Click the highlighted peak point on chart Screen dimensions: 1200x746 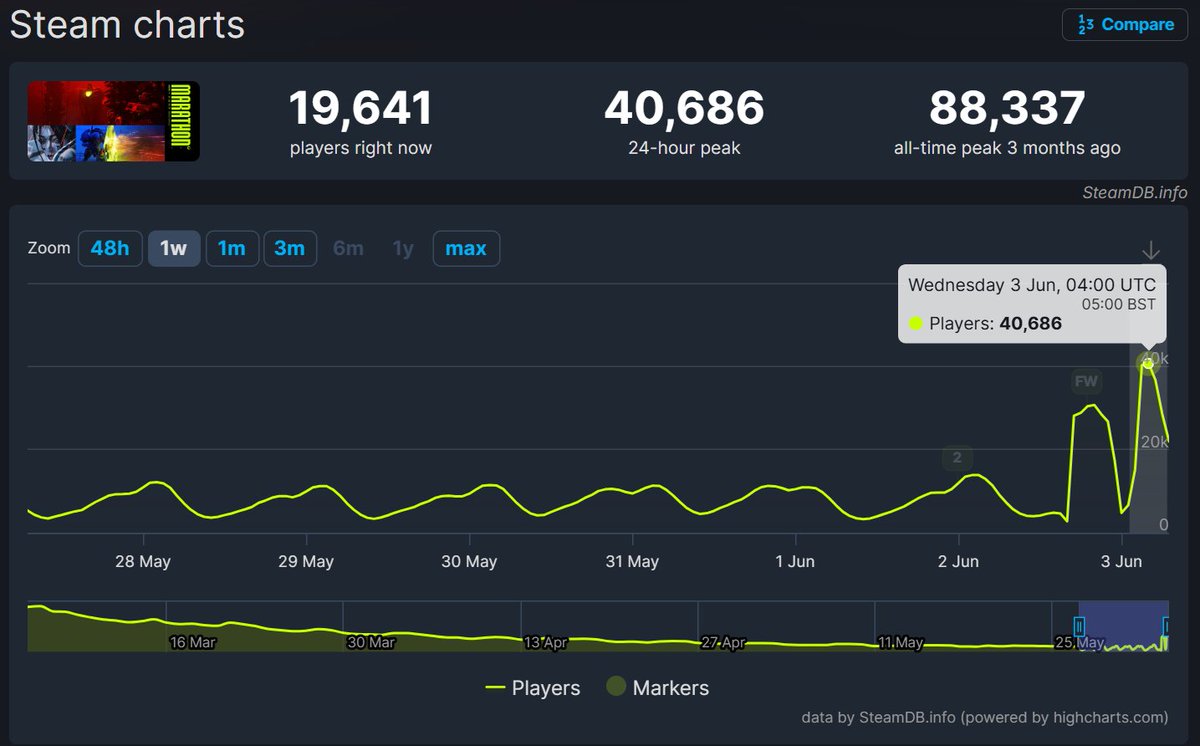click(x=1148, y=364)
